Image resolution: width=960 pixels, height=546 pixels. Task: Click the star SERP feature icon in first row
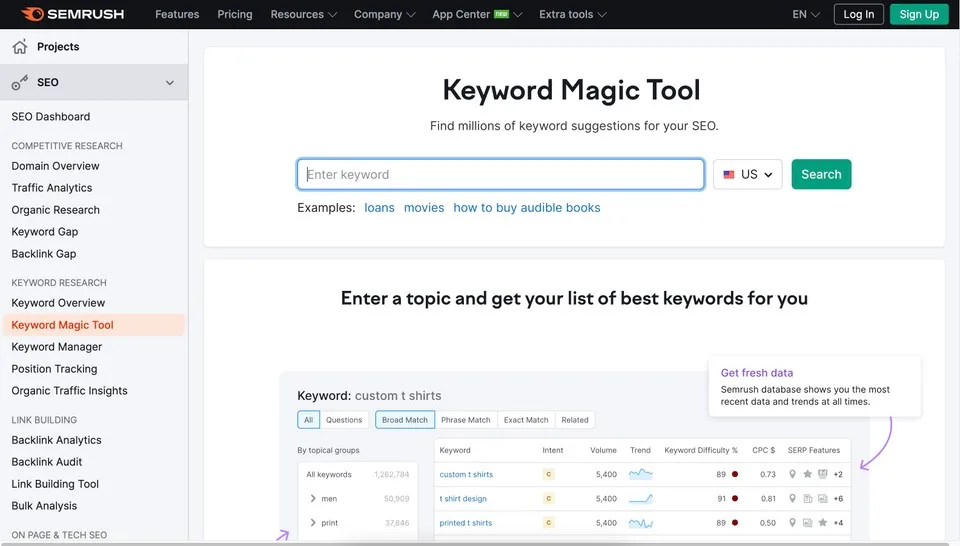point(808,474)
